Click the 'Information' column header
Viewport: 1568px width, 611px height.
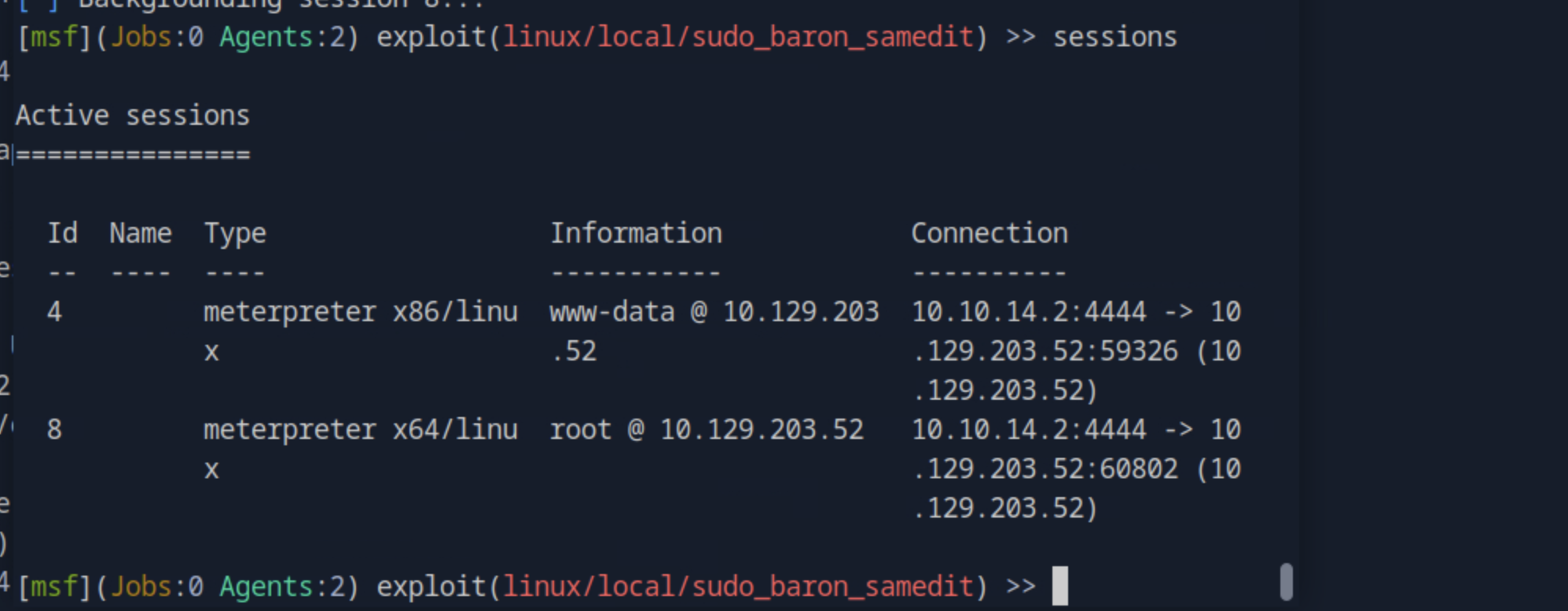point(636,233)
